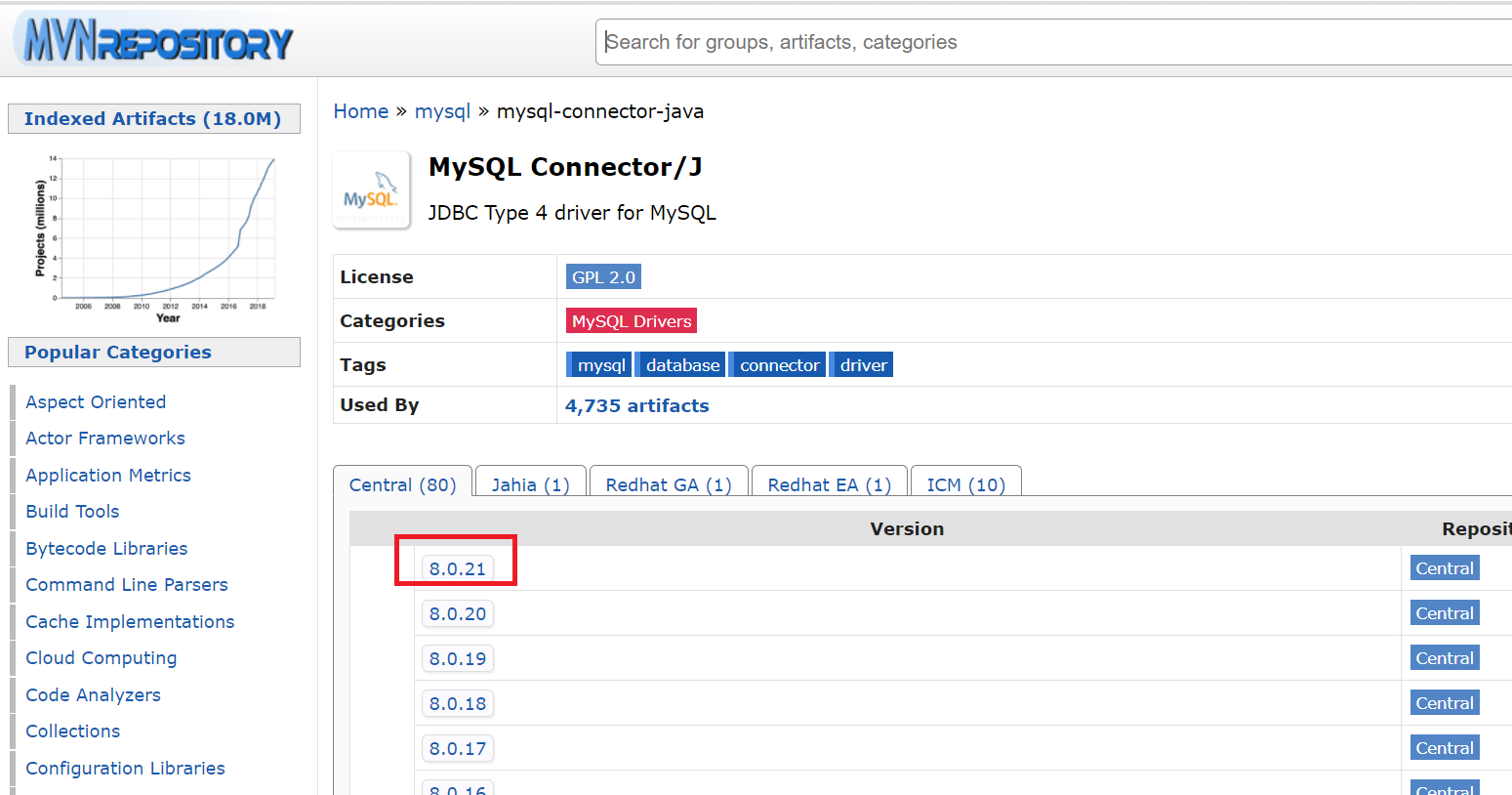Open the mysql breadcrumb link

[x=442, y=111]
